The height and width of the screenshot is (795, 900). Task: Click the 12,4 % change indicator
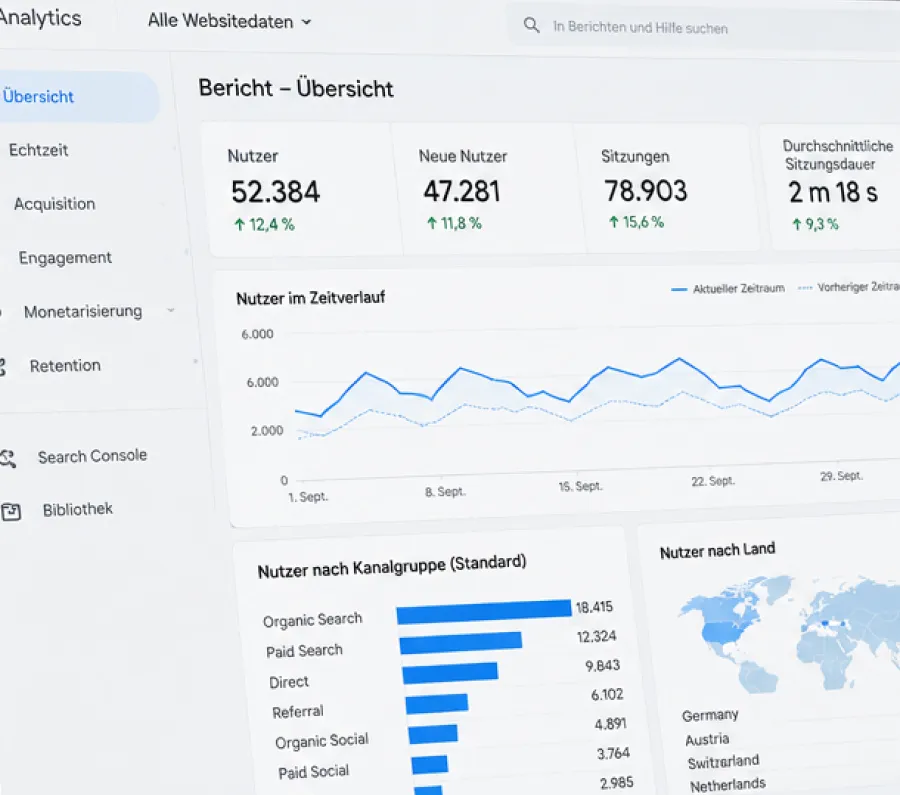point(264,224)
